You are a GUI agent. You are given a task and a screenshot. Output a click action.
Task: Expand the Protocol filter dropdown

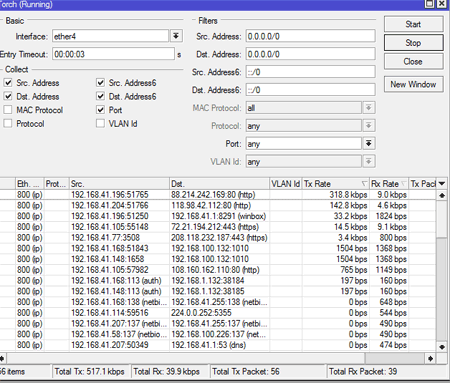[368, 126]
